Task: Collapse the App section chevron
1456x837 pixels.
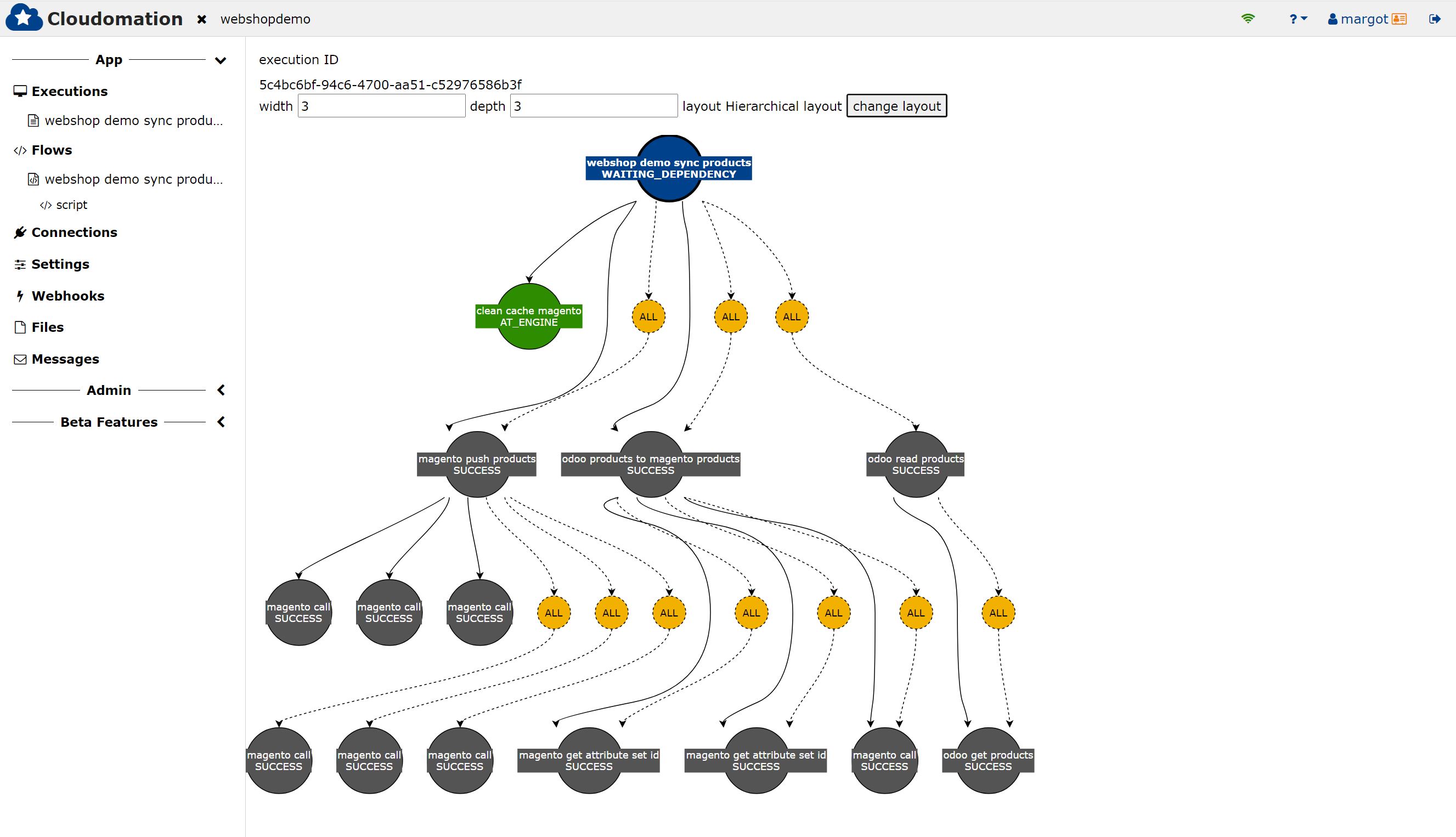Action: click(220, 60)
